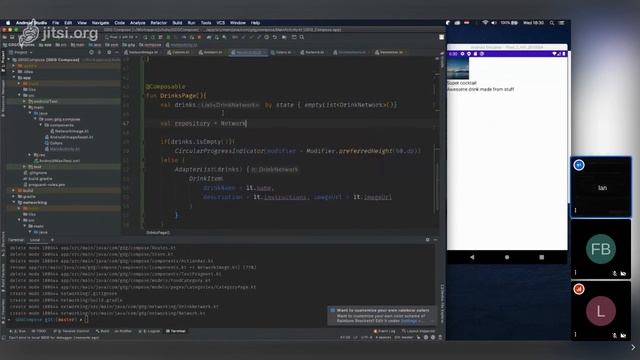Image resolution: width=640 pixels, height=360 pixels.
Task: Open the Build menu
Action: click(177, 23)
